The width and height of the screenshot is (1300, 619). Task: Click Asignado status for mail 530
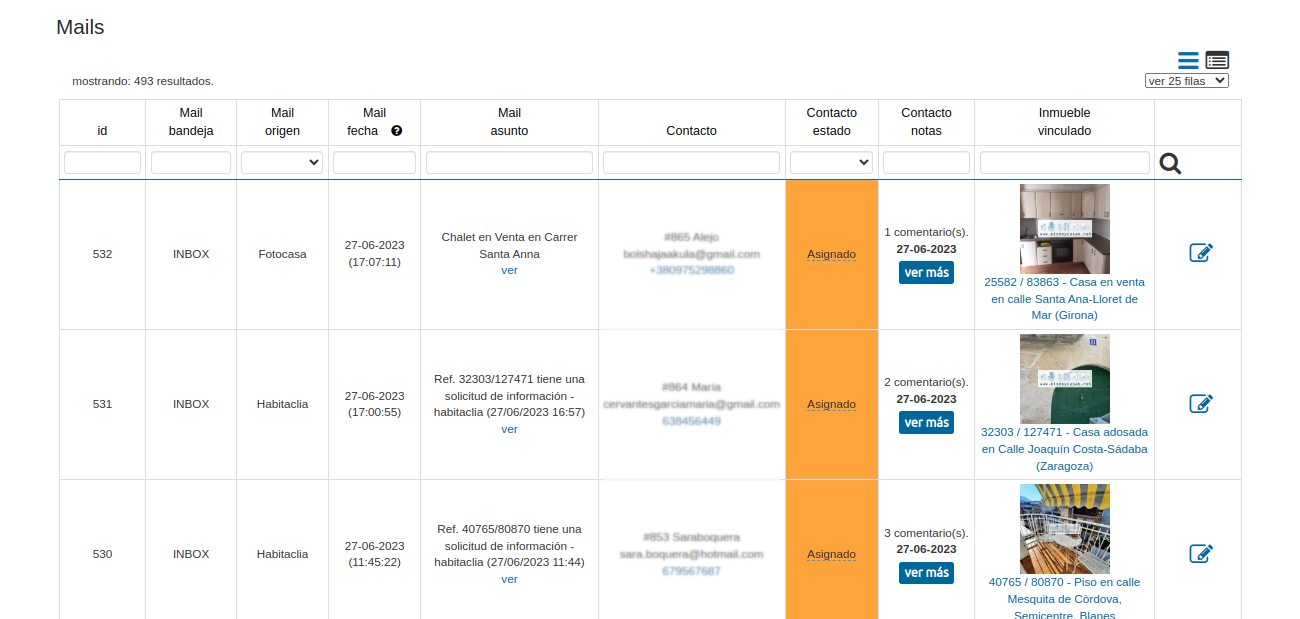pyautogui.click(x=831, y=554)
